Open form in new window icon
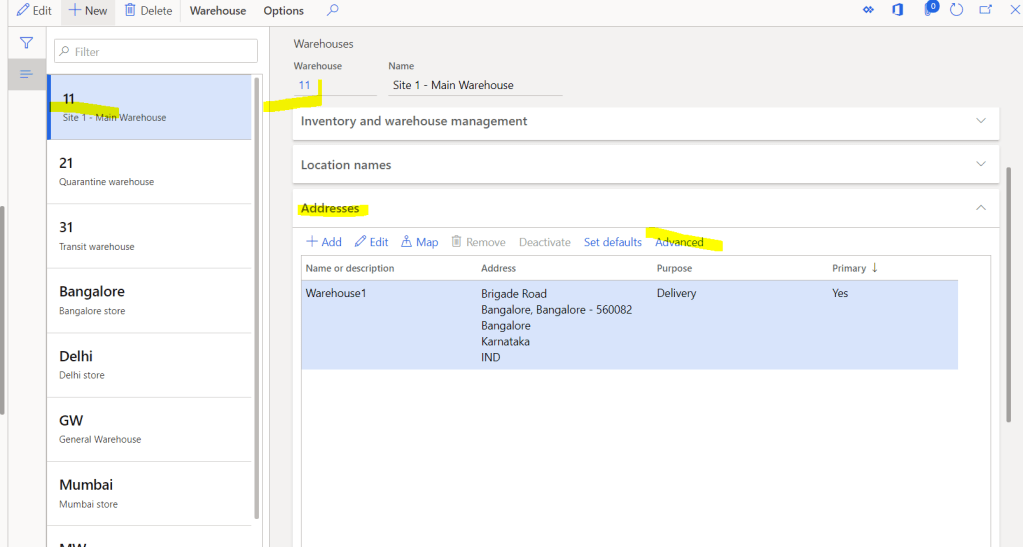Screen dimensions: 1023x547 985,10
